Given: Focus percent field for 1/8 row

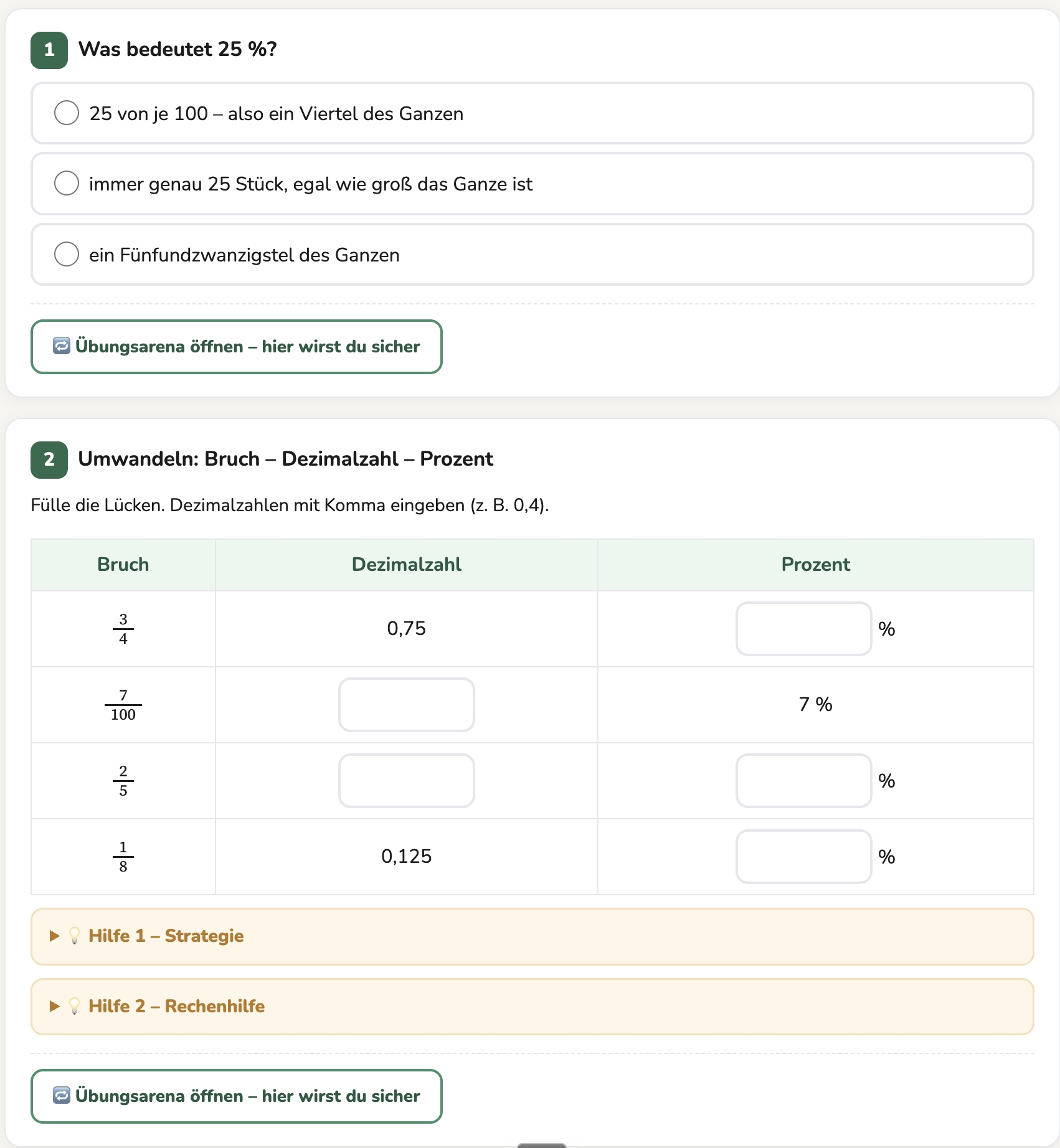Looking at the screenshot, I should [x=803, y=857].
